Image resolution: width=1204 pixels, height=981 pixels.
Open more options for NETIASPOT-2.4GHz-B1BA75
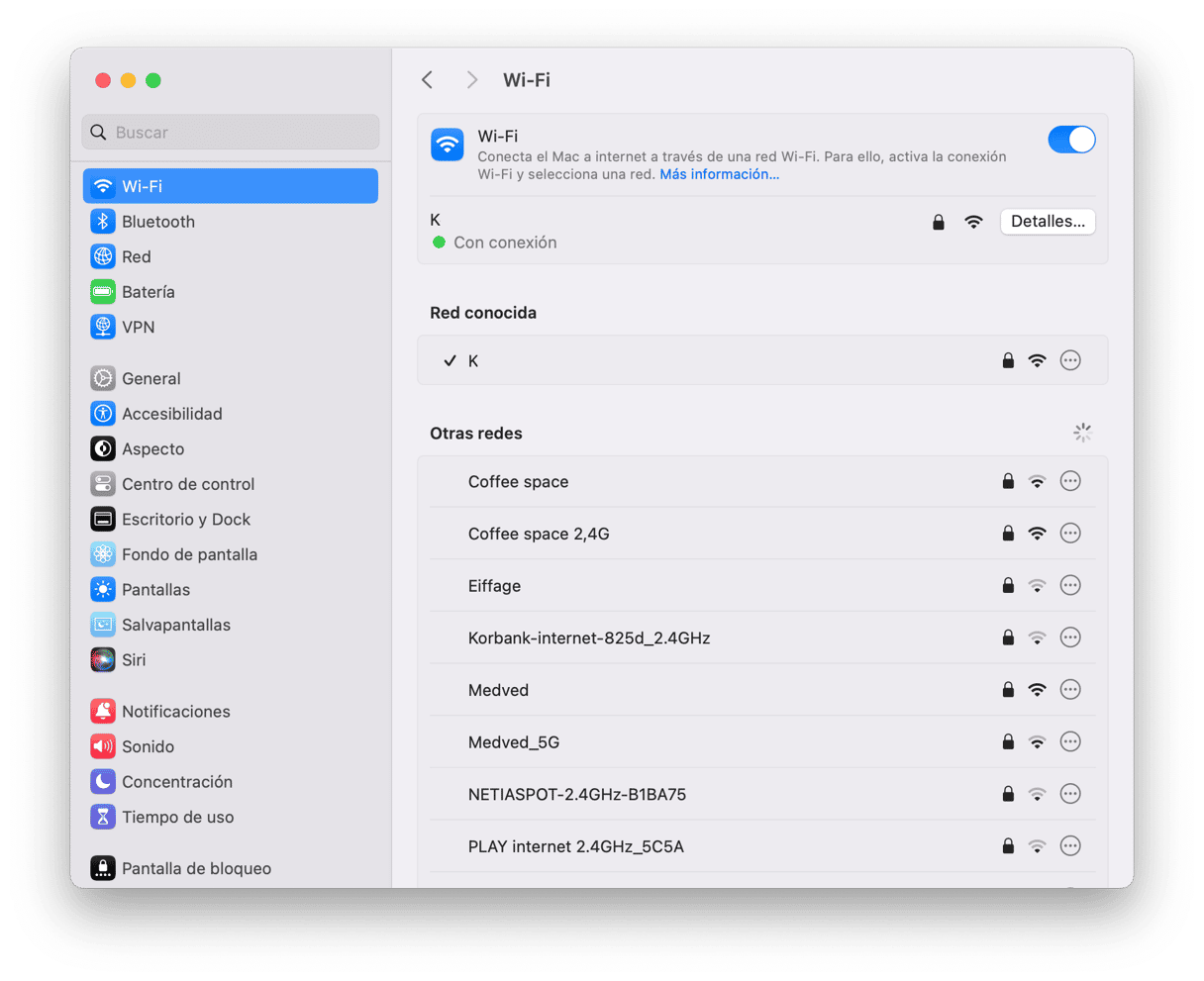(1070, 794)
